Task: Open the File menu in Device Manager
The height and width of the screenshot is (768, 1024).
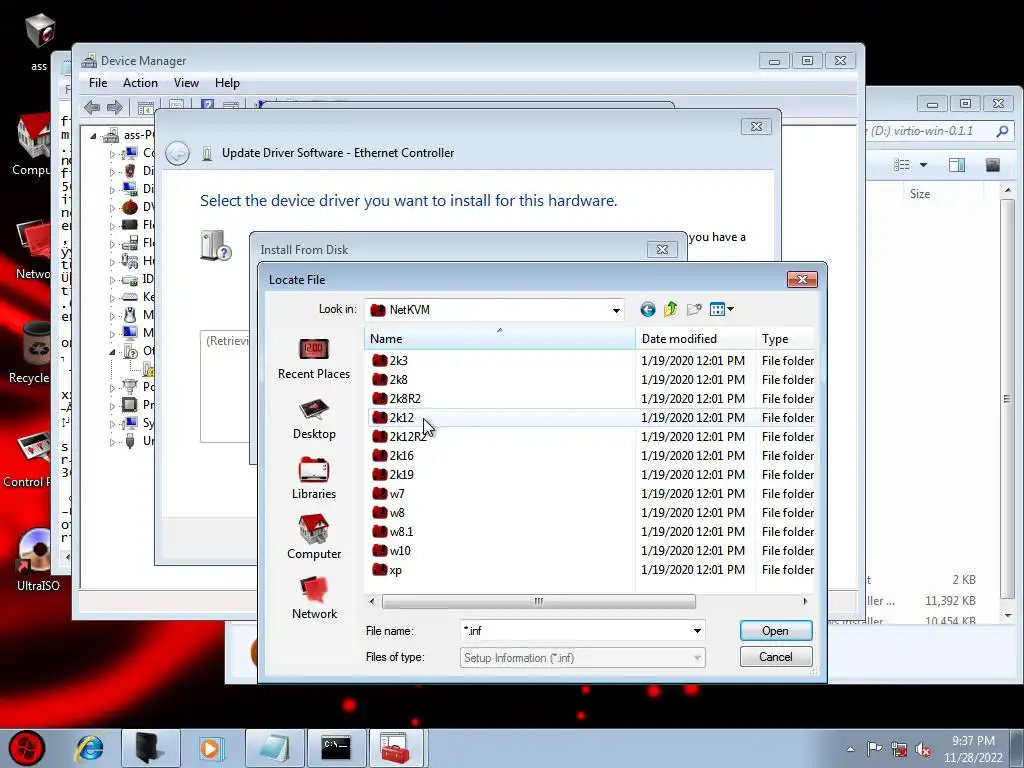Action: (98, 83)
